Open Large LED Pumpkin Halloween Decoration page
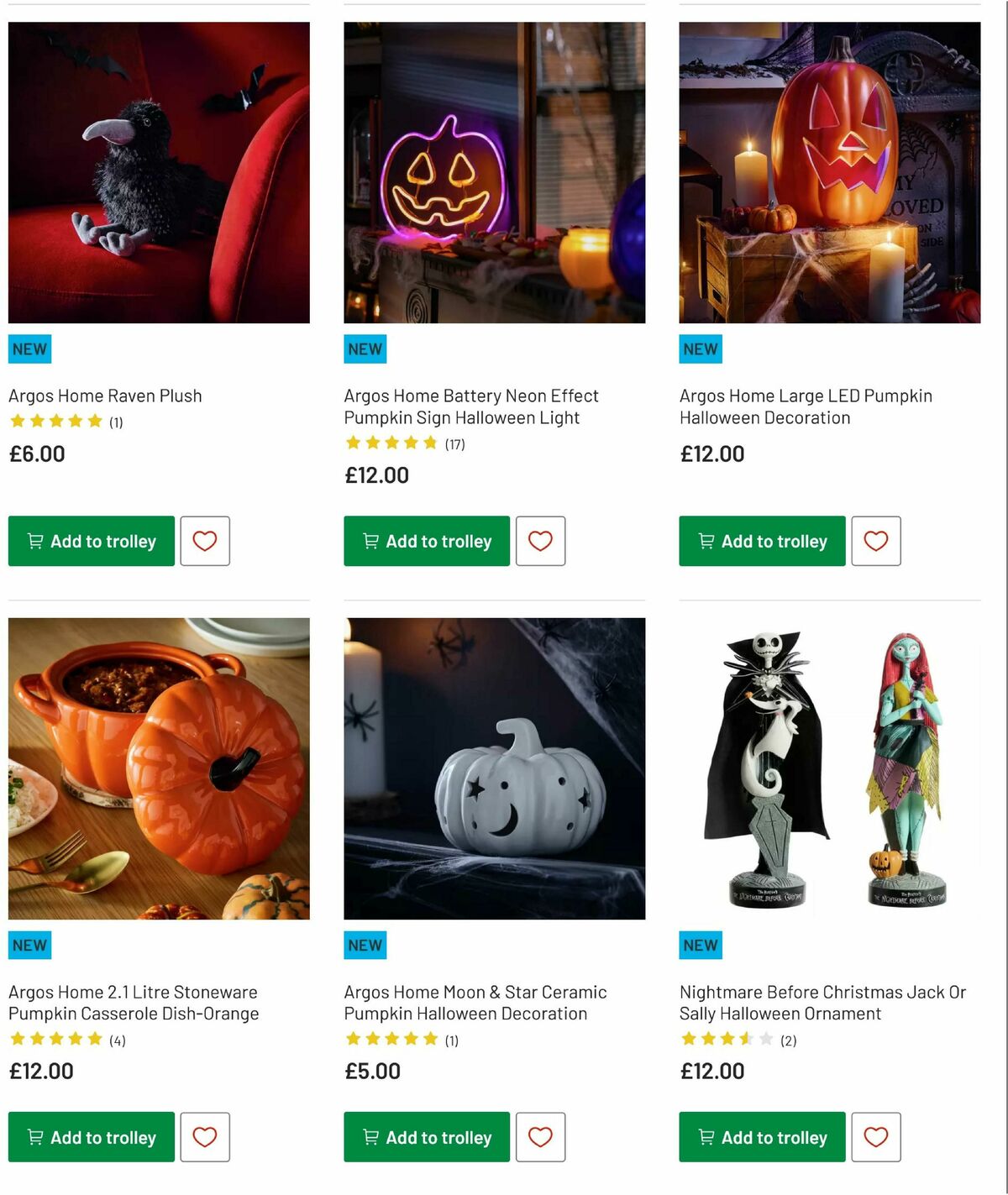1008x1195 pixels. click(806, 406)
